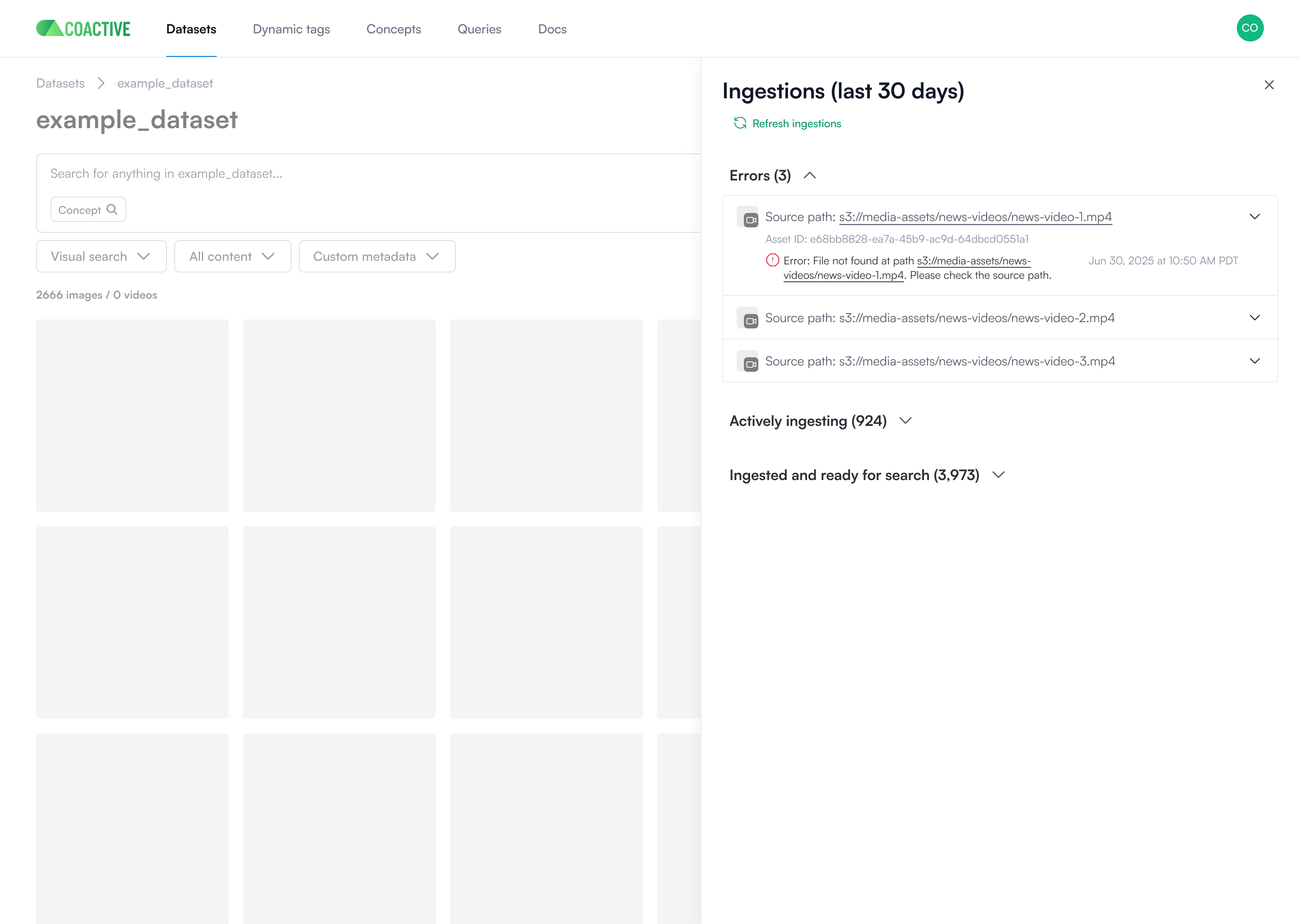Expand the Actively ingesting (924) section
This screenshot has width=1300, height=924.
click(905, 421)
